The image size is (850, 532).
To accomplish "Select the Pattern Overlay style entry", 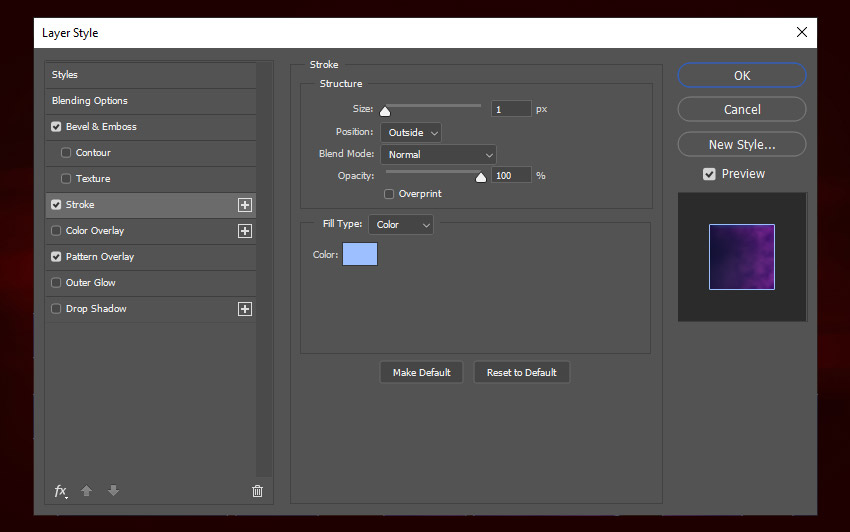I will pos(100,257).
